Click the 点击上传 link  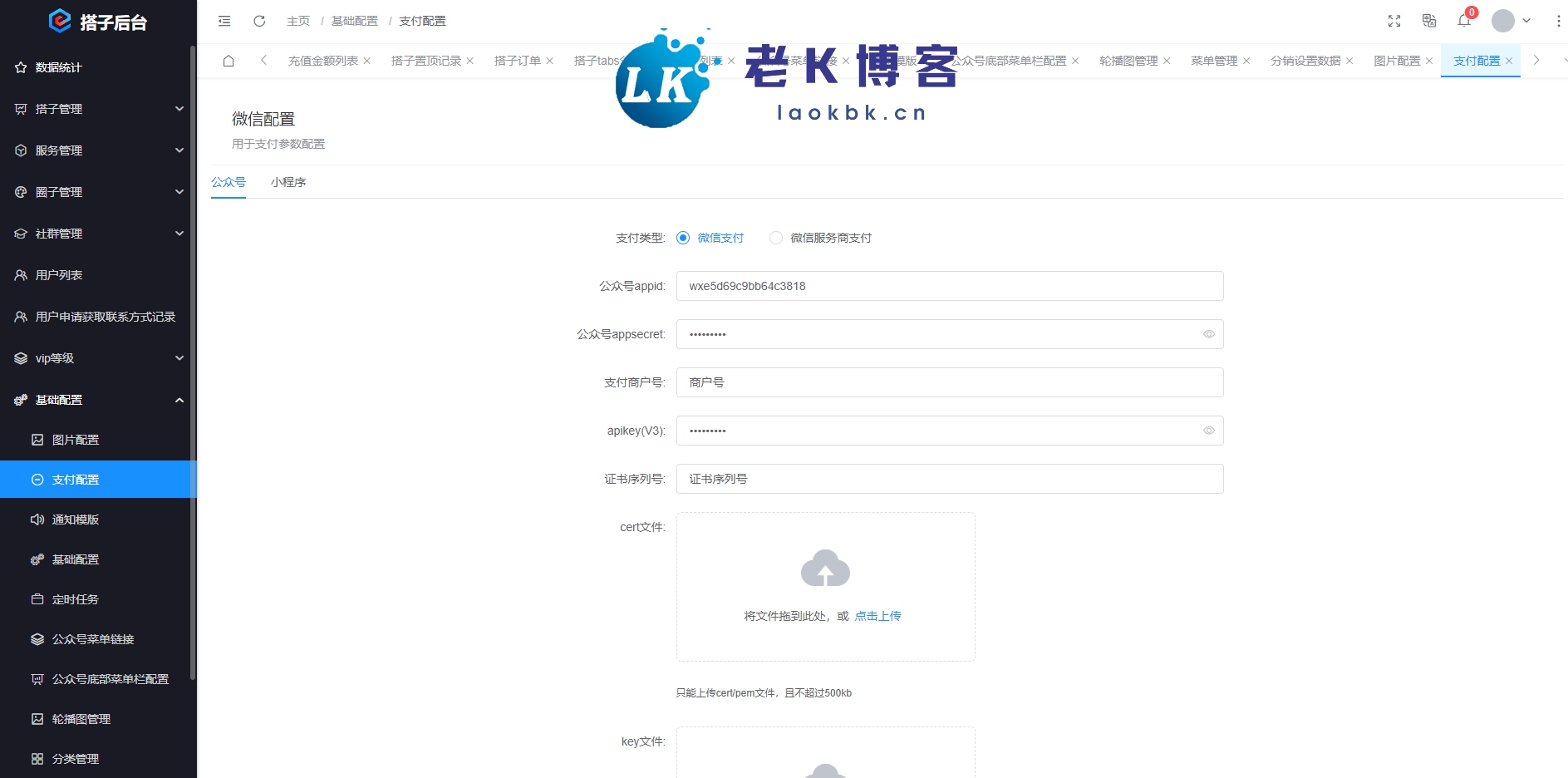coord(877,616)
